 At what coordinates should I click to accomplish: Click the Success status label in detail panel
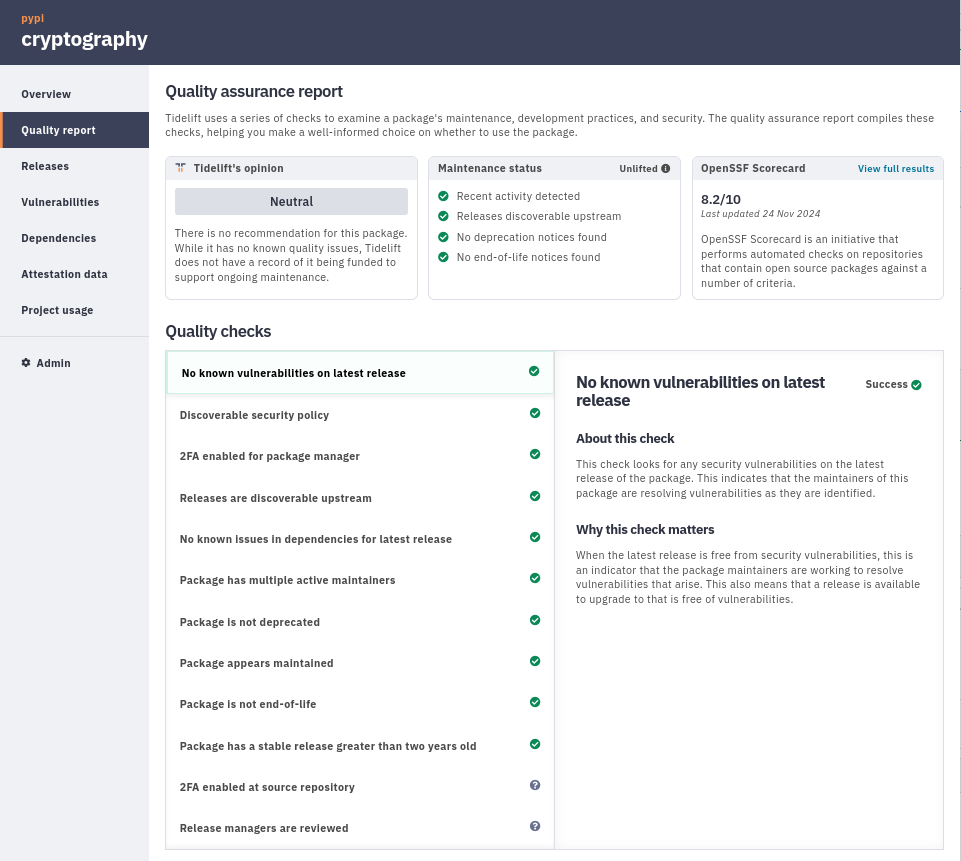pyautogui.click(x=886, y=384)
